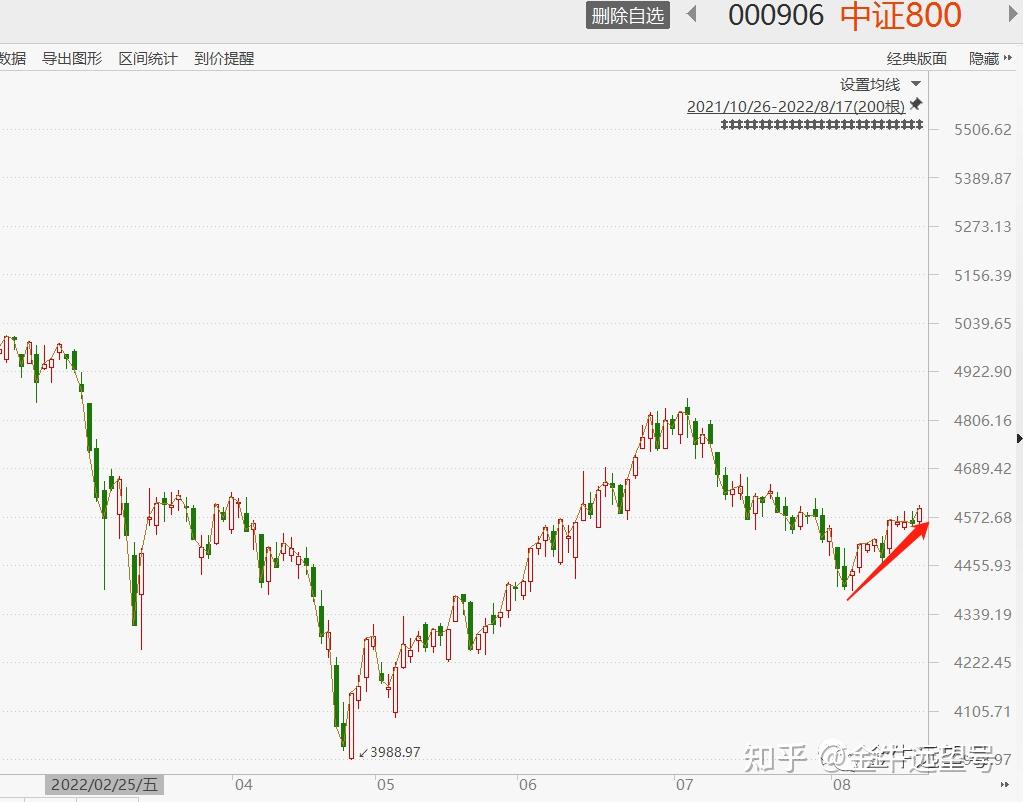This screenshot has width=1023, height=802.
Task: Click the small black arrow on right axis
Action: pos(1019,439)
